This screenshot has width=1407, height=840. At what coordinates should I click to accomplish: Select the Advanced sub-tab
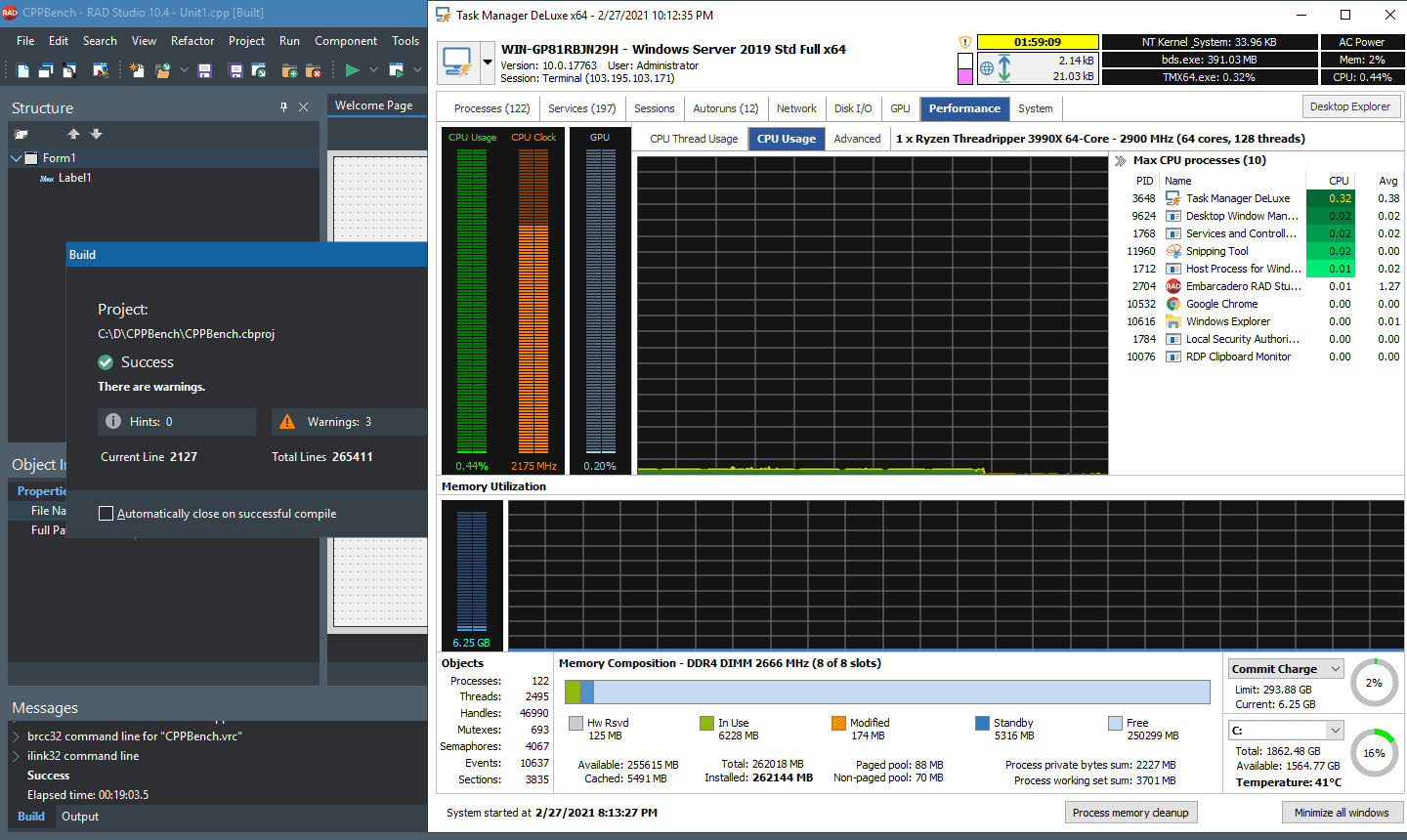coord(857,139)
